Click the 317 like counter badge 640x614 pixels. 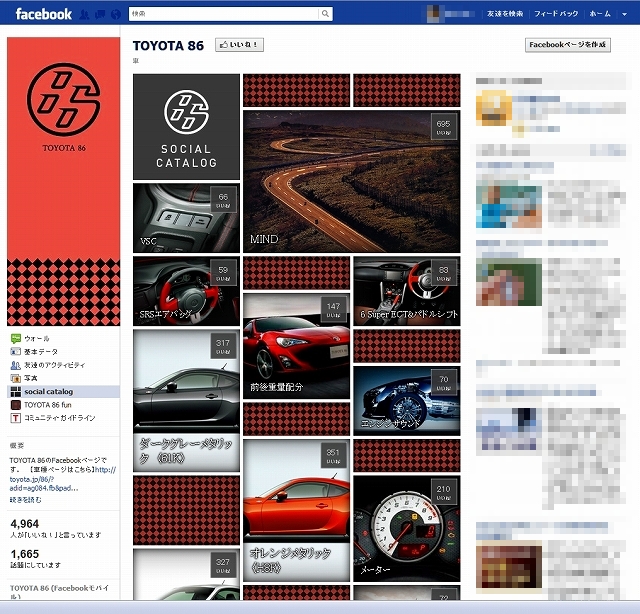(x=223, y=346)
